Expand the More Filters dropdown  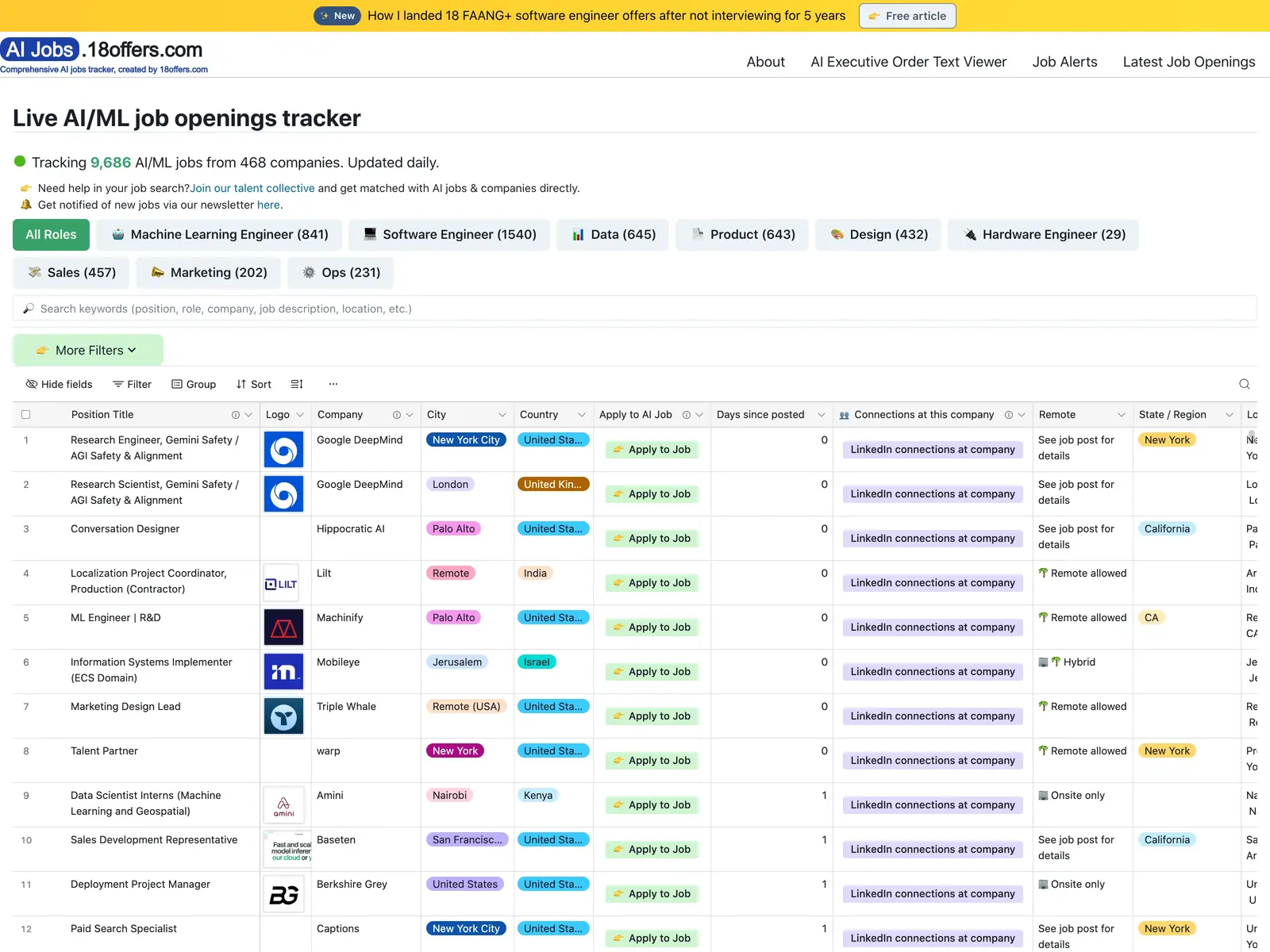88,350
